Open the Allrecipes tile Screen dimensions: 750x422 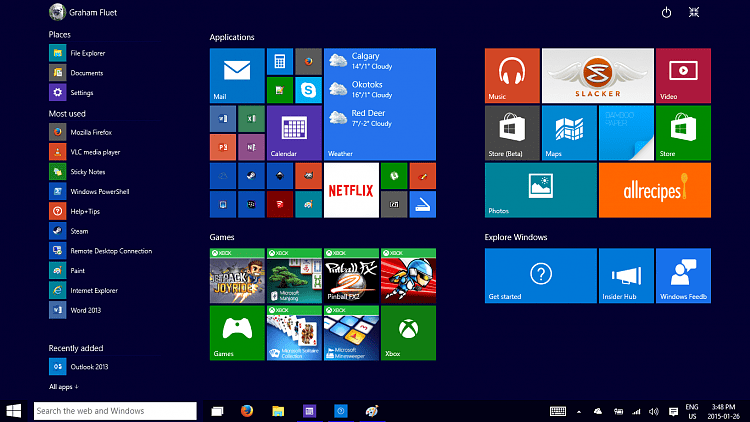(655, 190)
